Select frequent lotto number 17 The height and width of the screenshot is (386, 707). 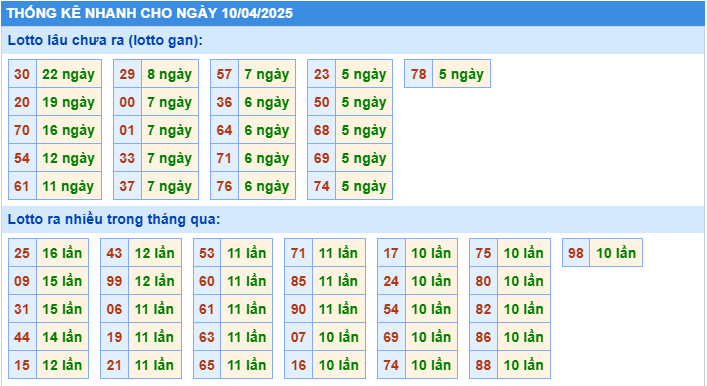(x=391, y=253)
